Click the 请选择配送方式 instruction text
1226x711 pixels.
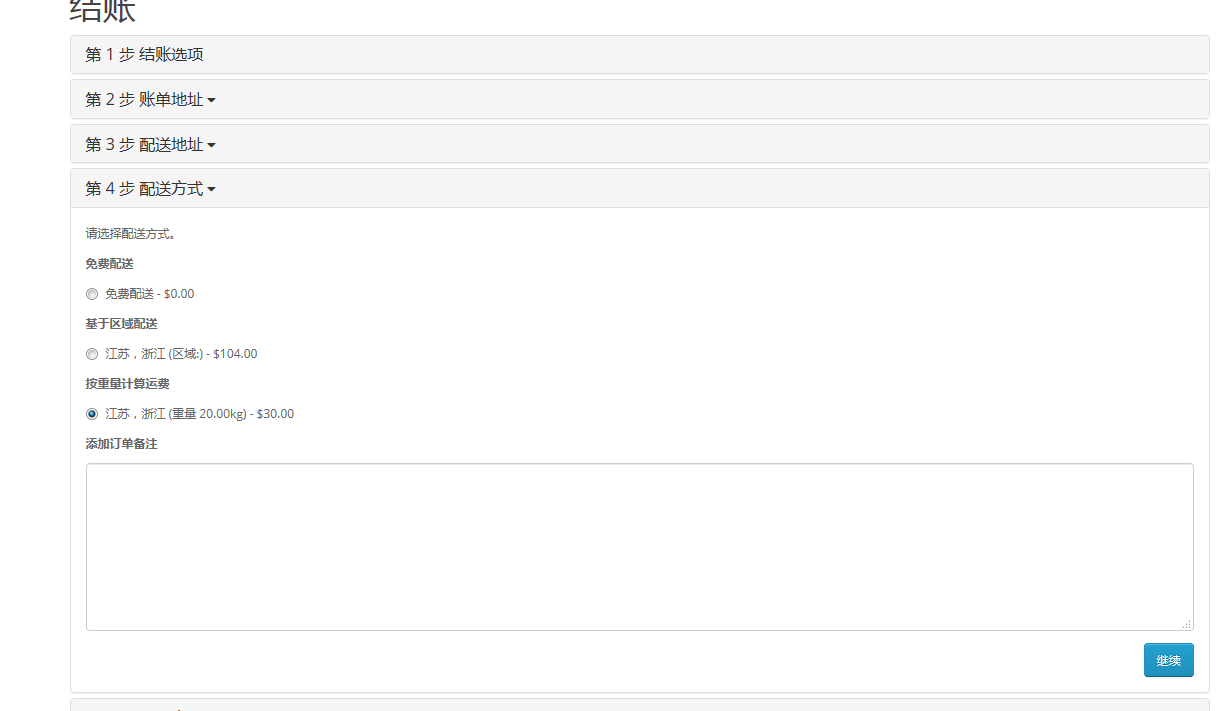(x=130, y=234)
